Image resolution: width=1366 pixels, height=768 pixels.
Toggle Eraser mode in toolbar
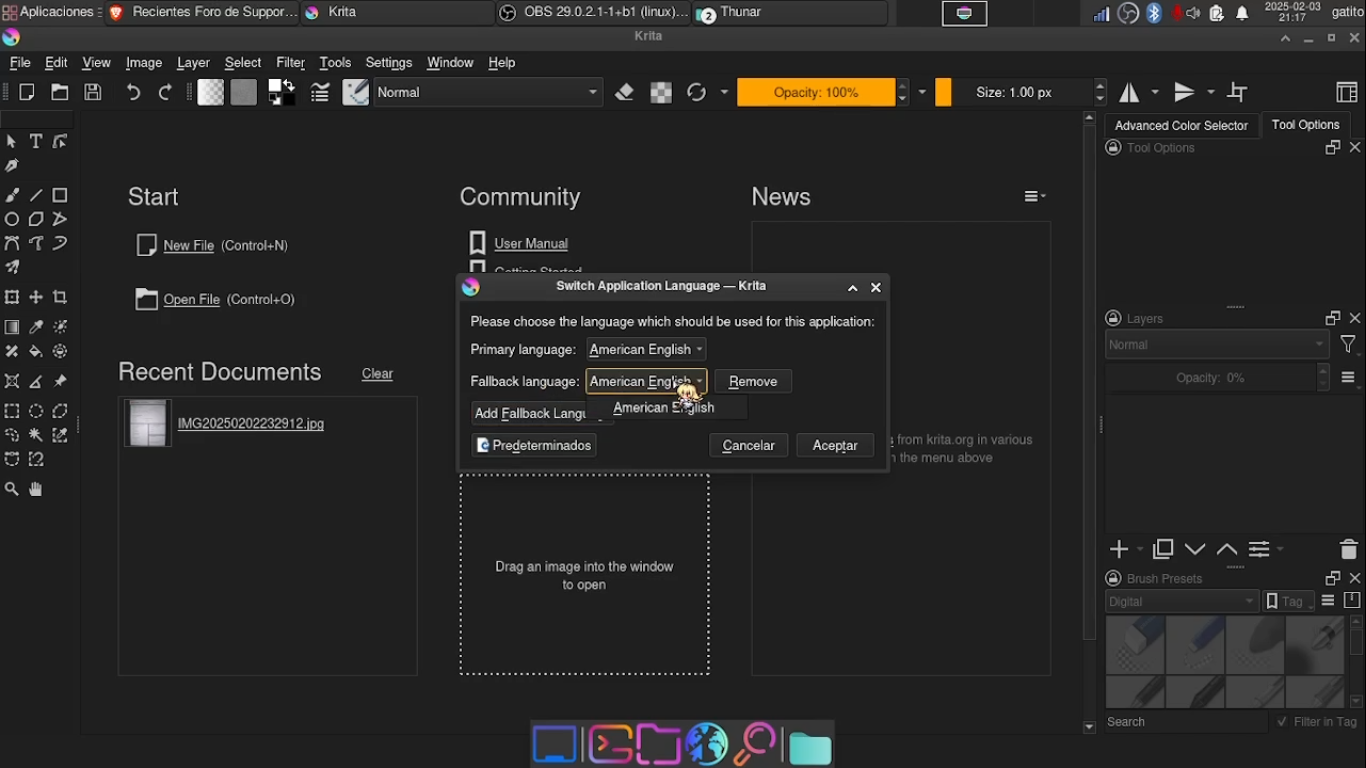[625, 92]
